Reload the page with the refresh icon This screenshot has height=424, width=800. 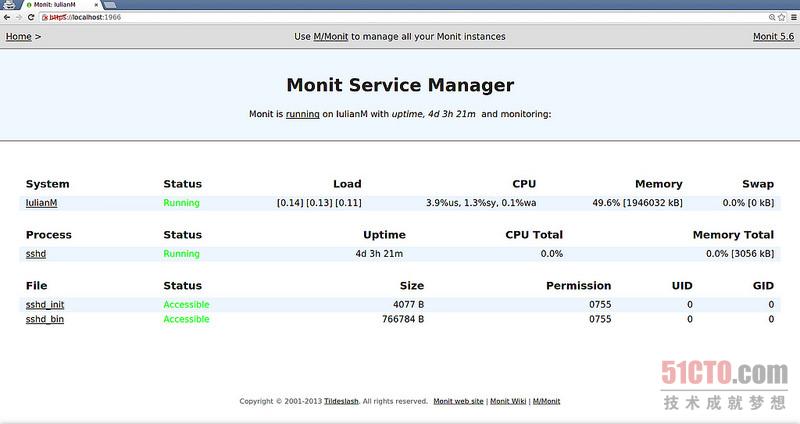tap(31, 17)
